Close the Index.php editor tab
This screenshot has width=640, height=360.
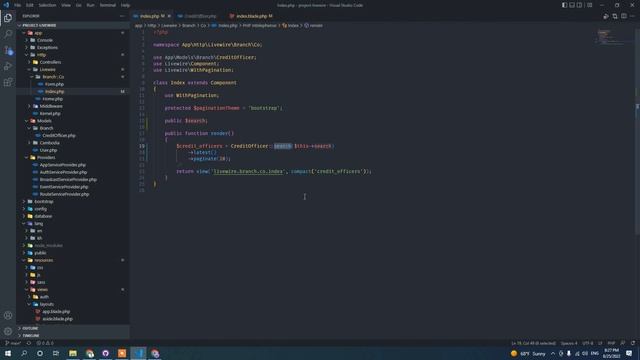[x=169, y=16]
